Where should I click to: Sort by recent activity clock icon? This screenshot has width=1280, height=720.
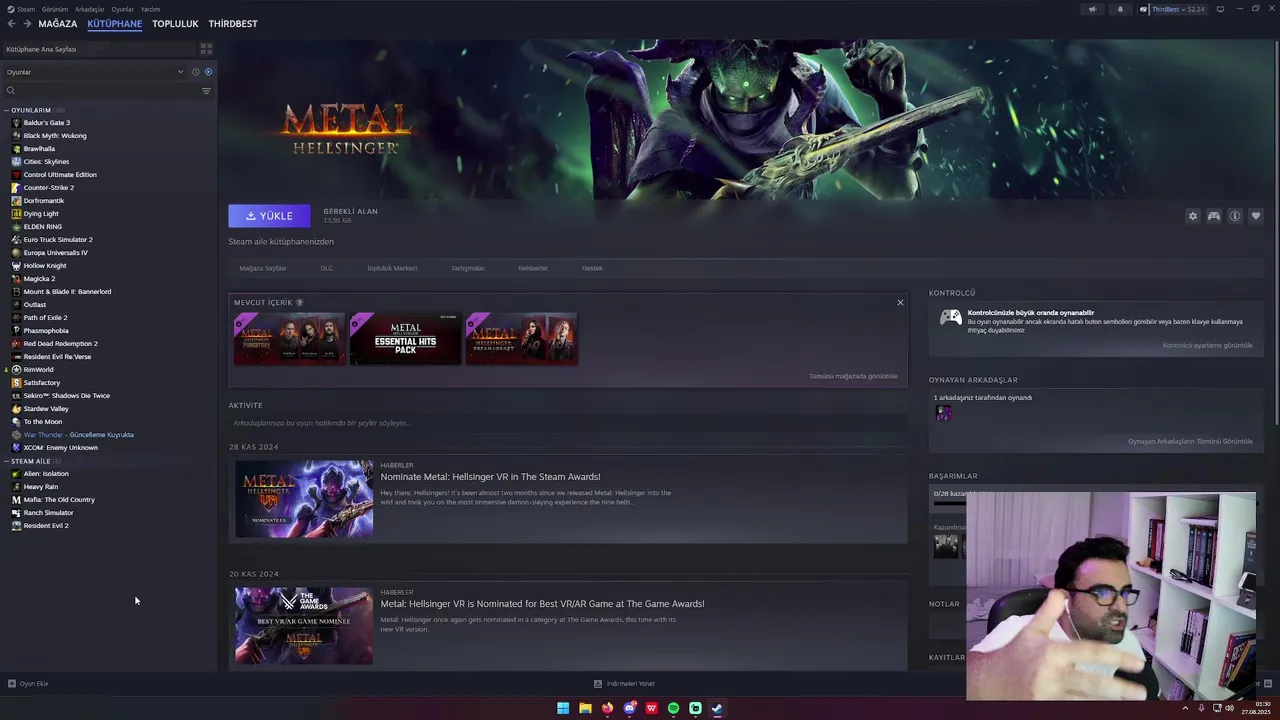195,72
